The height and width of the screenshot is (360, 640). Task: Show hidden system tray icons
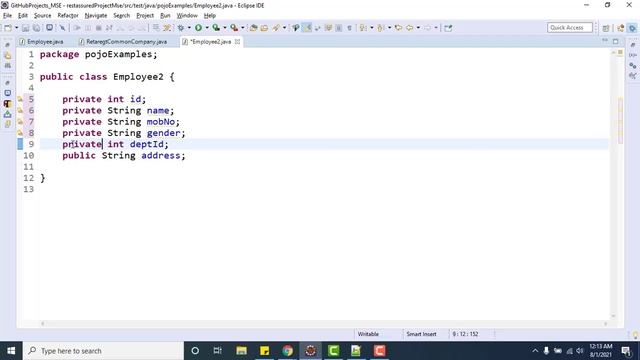[x=535, y=351]
